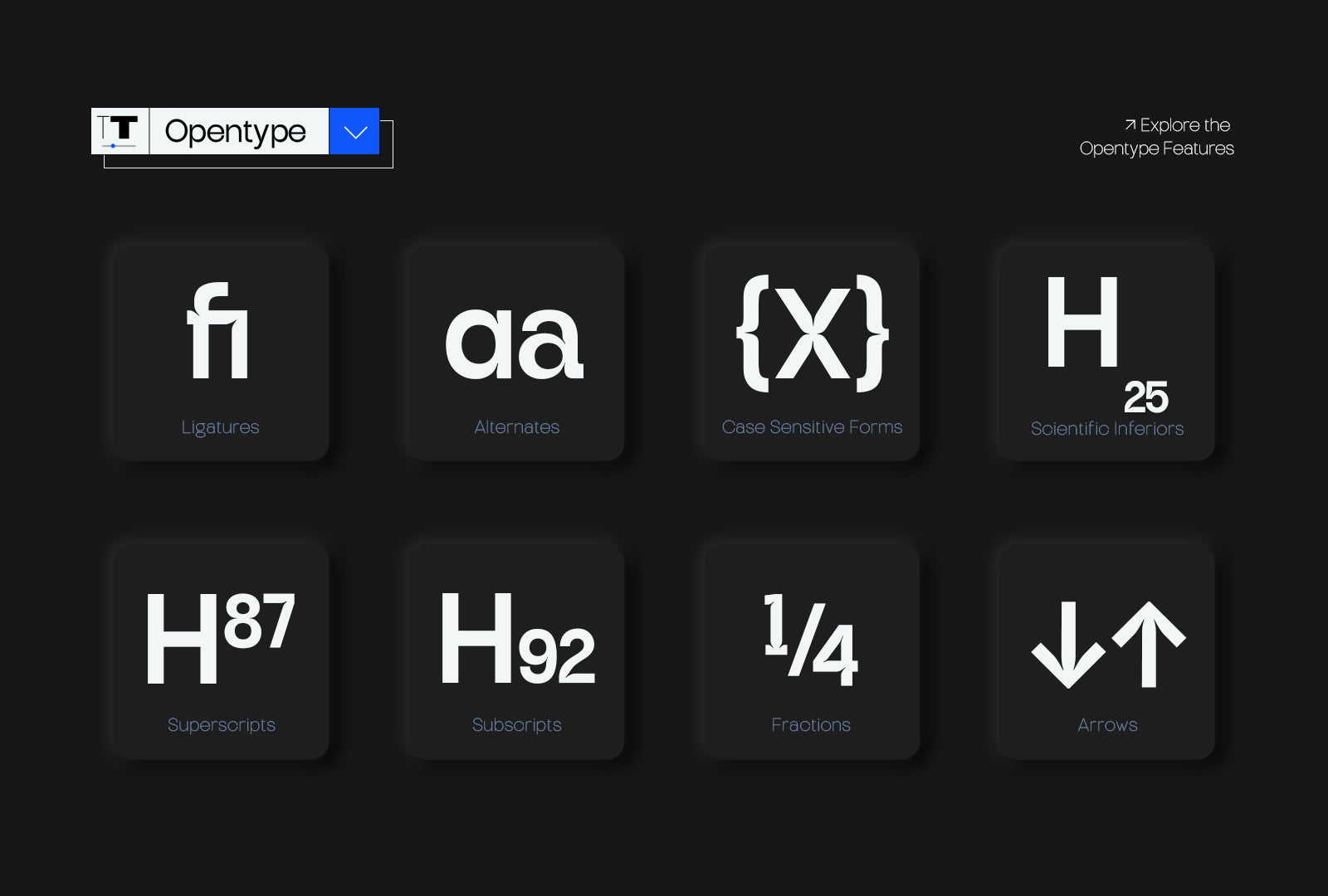Click the Ligatures label
1328x896 pixels.
tap(221, 427)
